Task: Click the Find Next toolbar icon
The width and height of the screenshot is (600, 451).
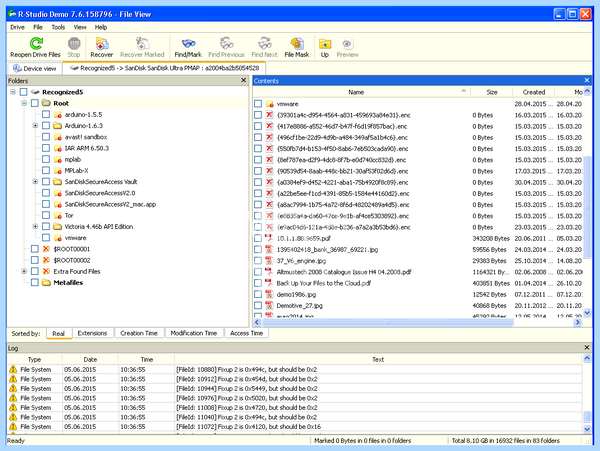Action: tap(264, 43)
